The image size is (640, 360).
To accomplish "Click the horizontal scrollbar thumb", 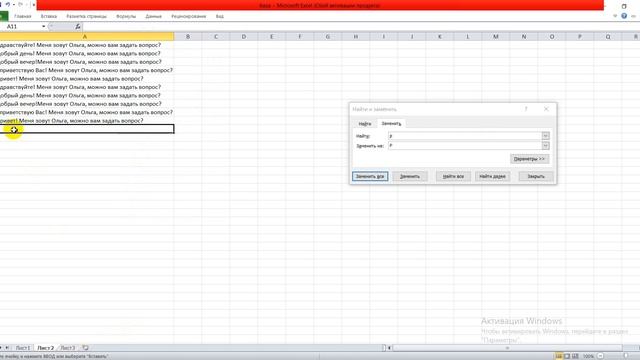I will (x=507, y=348).
